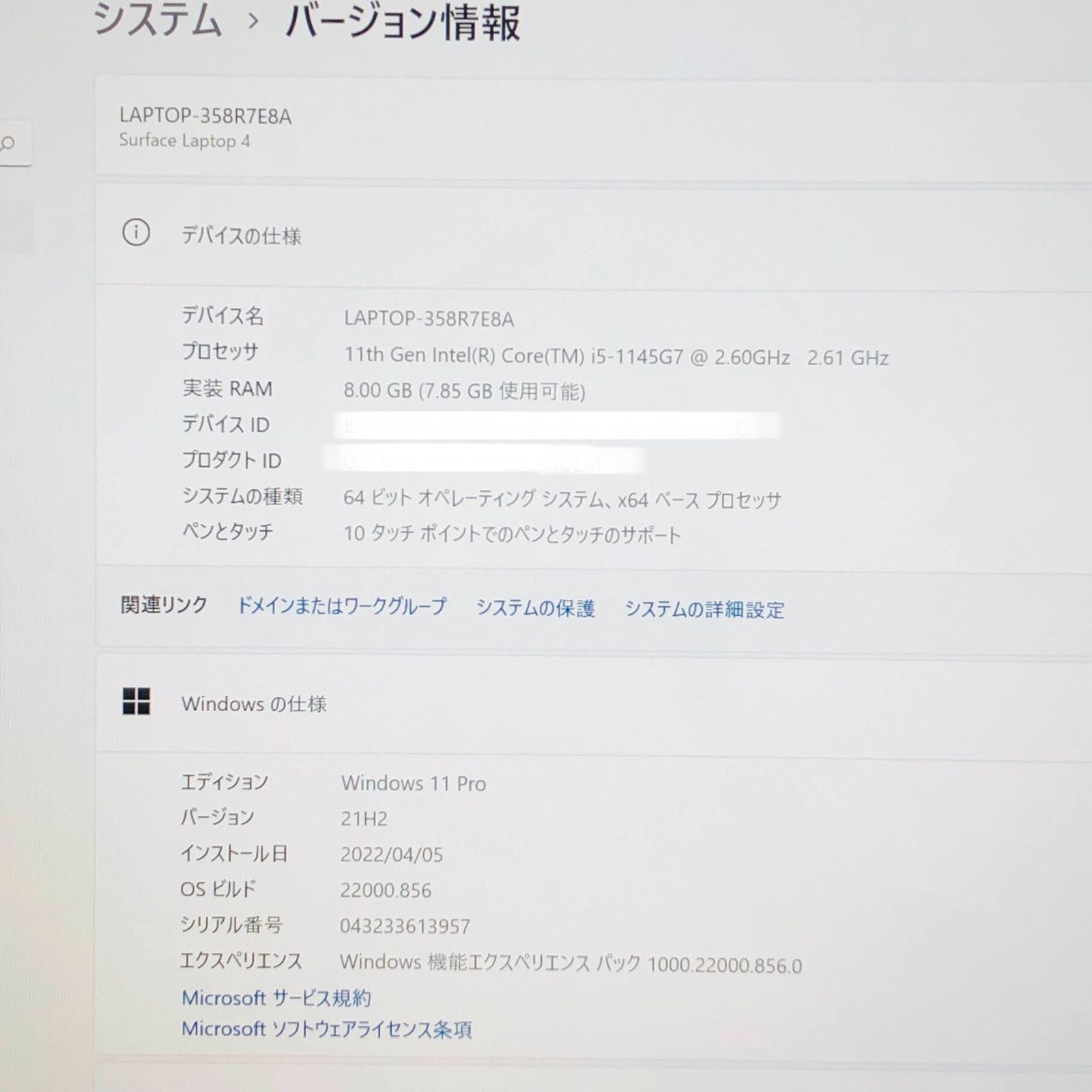Open Microsoft ソフトウェアライセンス条項 link
The width and height of the screenshot is (1092, 1092).
coord(326,1029)
